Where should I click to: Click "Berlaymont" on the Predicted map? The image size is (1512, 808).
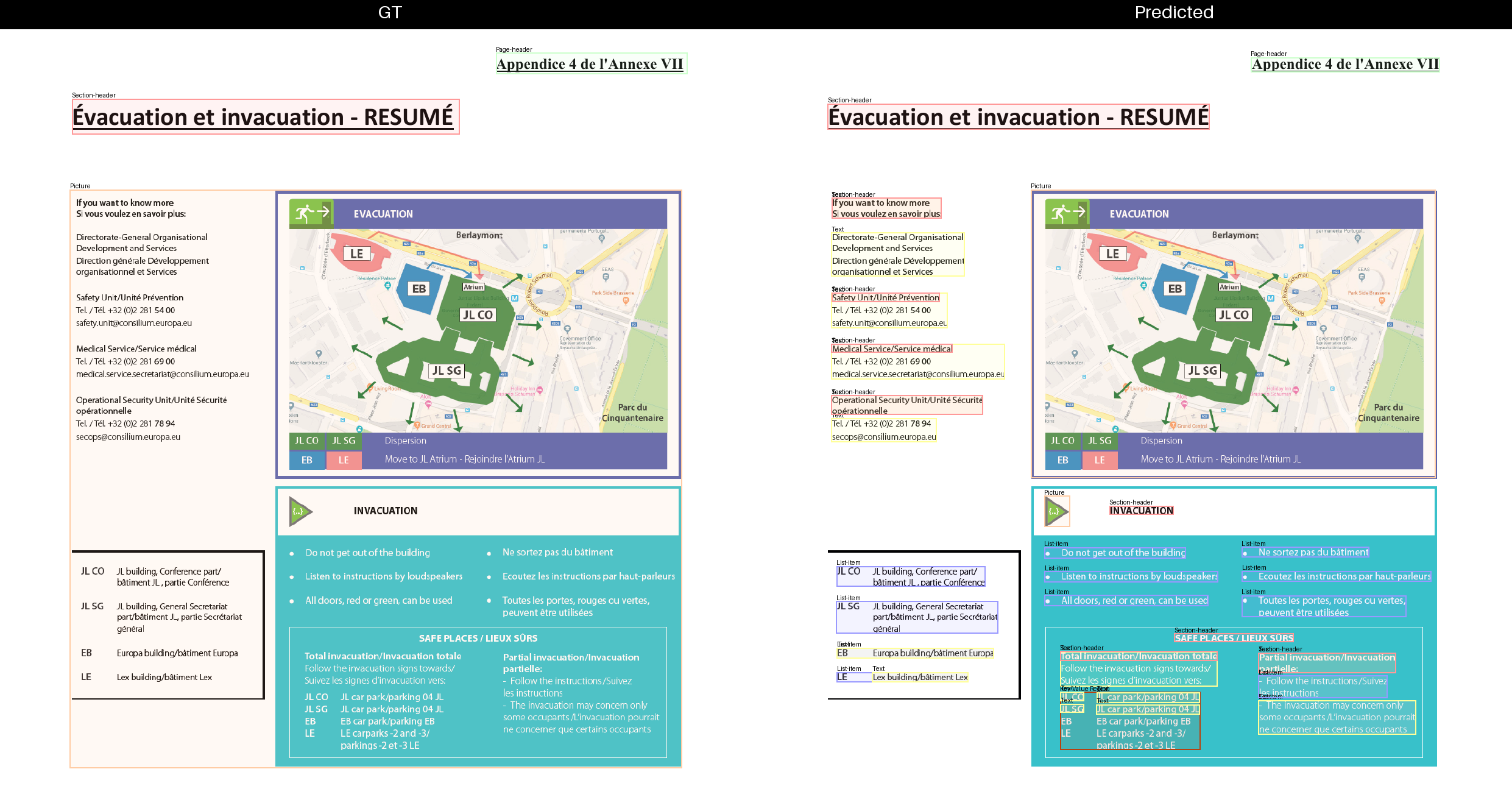click(x=1235, y=235)
